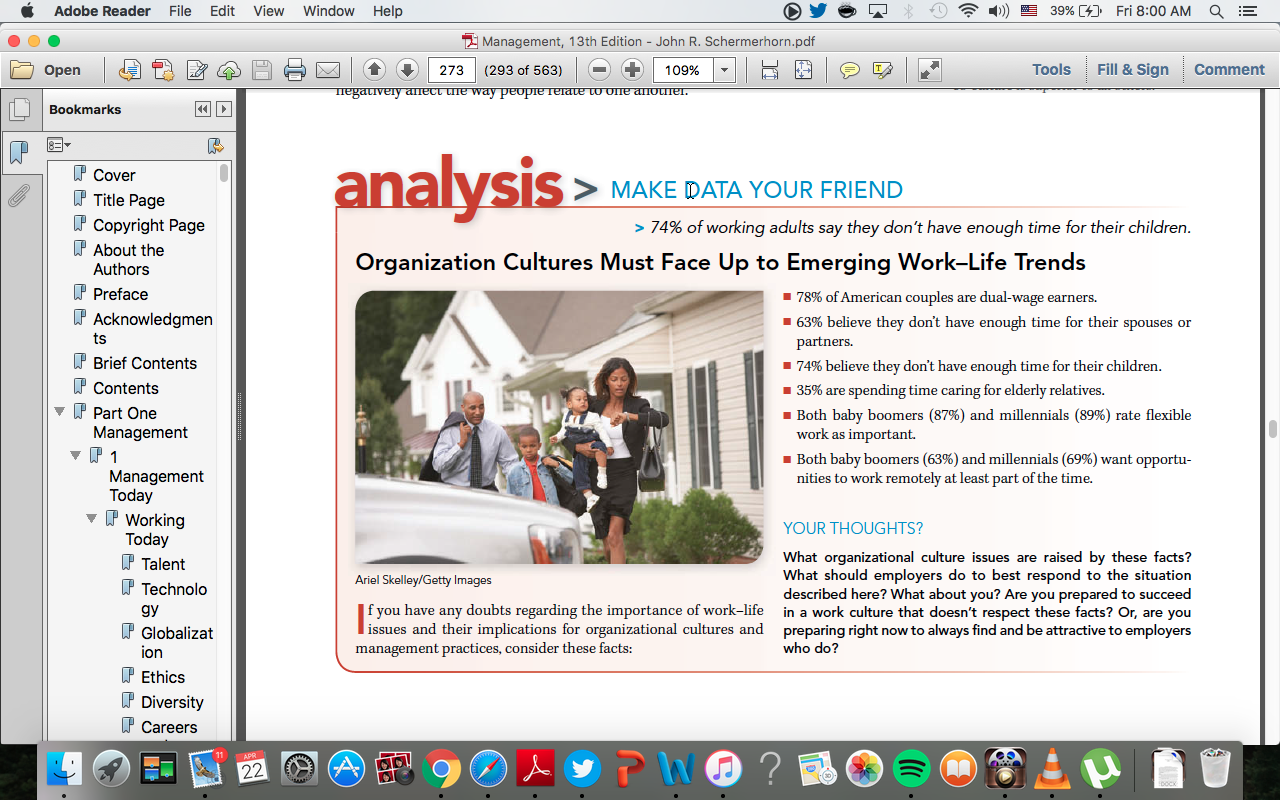Image resolution: width=1280 pixels, height=800 pixels.
Task: Click the Email envelope icon
Action: pos(328,70)
